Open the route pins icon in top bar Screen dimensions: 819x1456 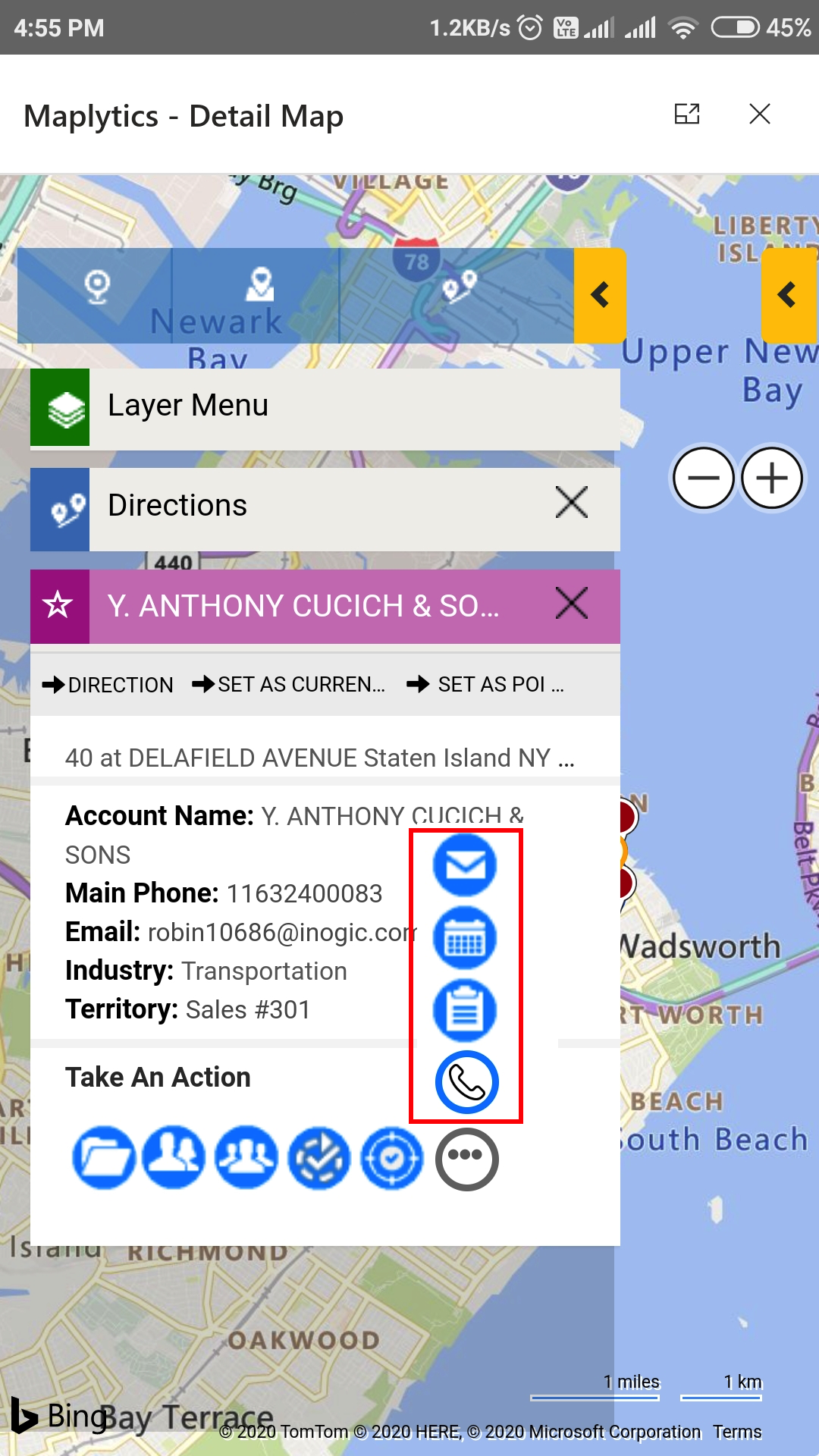click(459, 287)
